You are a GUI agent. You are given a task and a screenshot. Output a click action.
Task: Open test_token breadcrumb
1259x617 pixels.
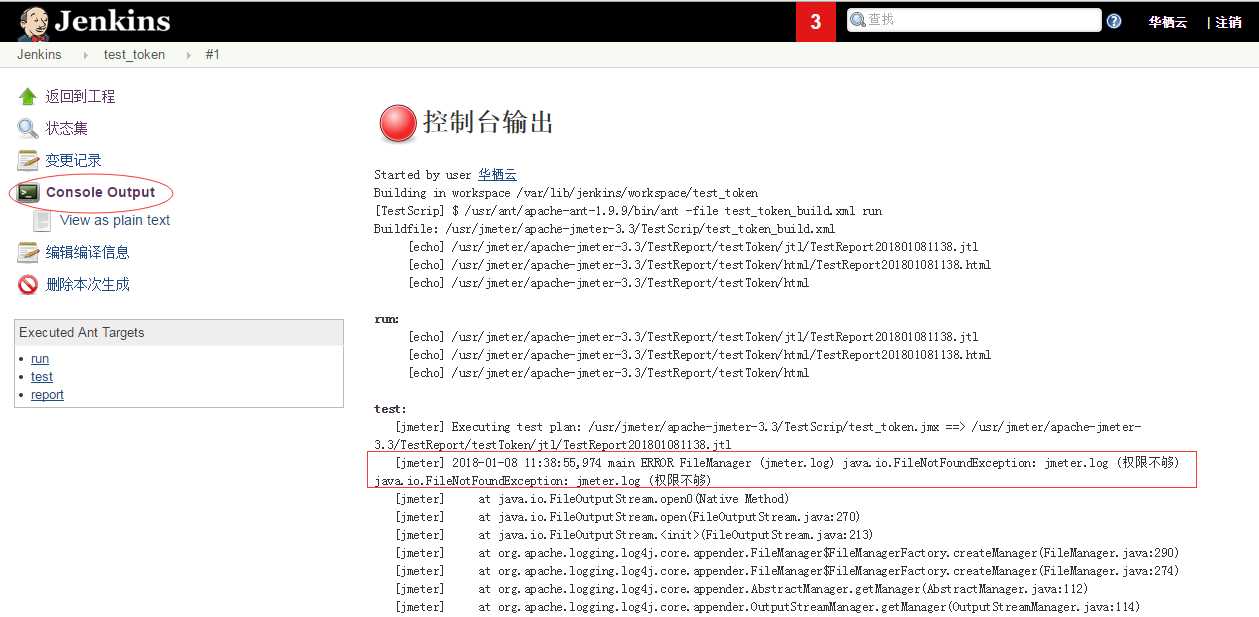tap(134, 55)
